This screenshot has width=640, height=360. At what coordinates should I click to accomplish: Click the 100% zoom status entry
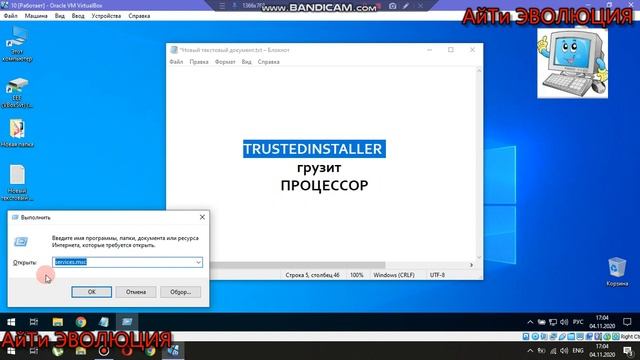point(356,275)
